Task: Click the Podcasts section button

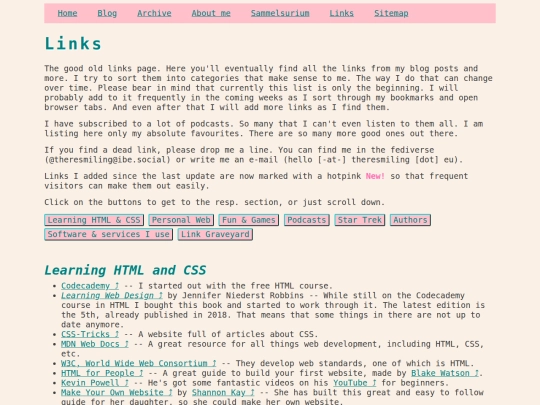Action: (307, 220)
